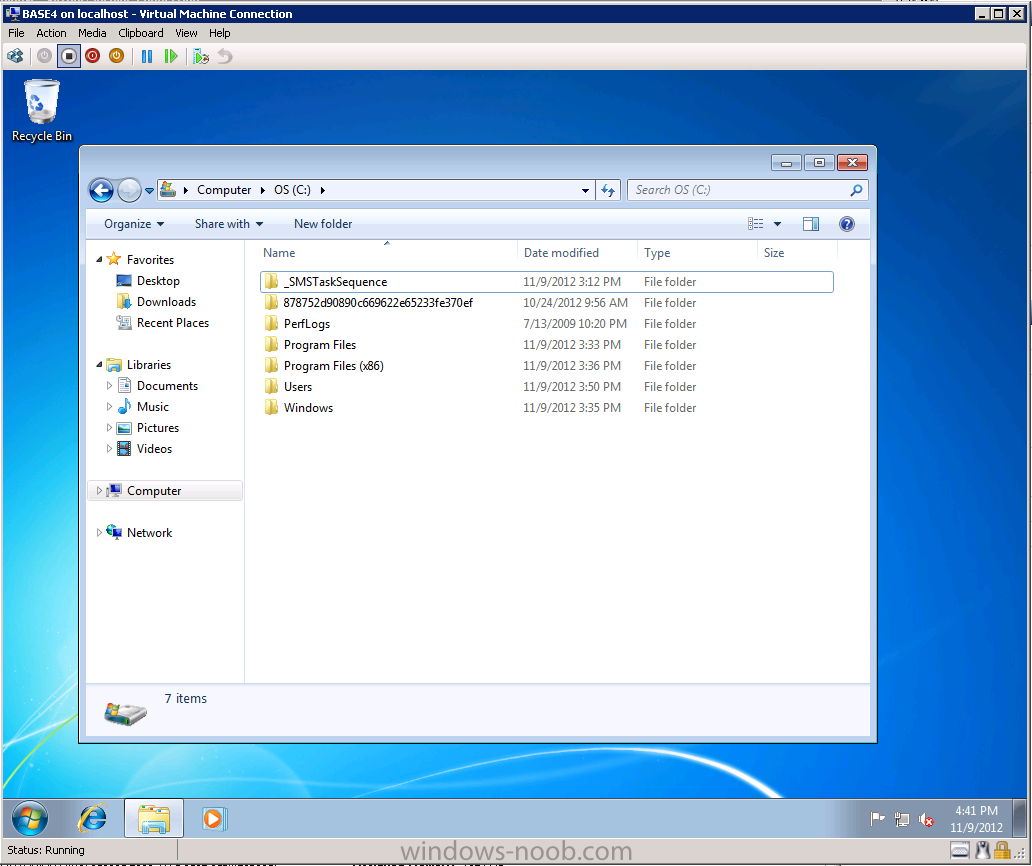Click Computer in the address bar
This screenshot has width=1032, height=866.
coord(224,190)
